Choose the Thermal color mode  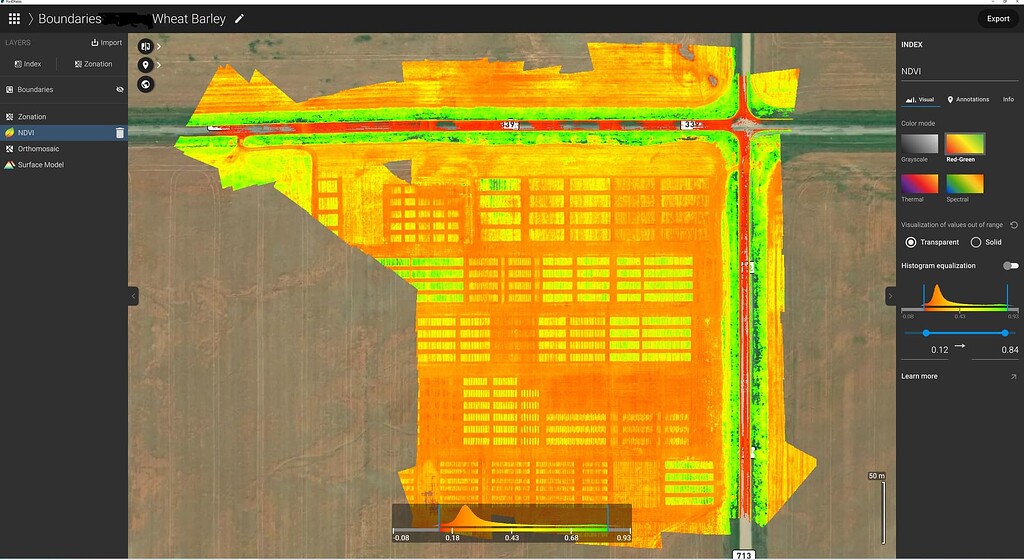920,184
